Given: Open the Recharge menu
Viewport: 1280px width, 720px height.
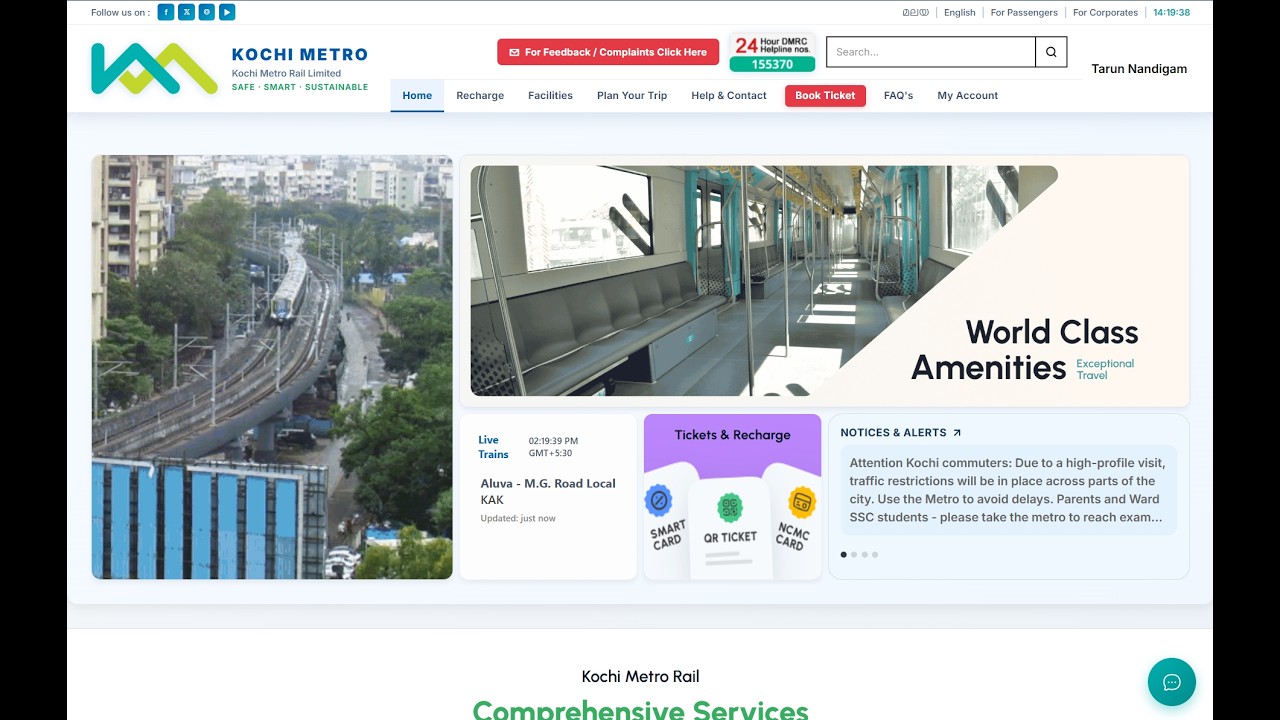Looking at the screenshot, I should (480, 96).
